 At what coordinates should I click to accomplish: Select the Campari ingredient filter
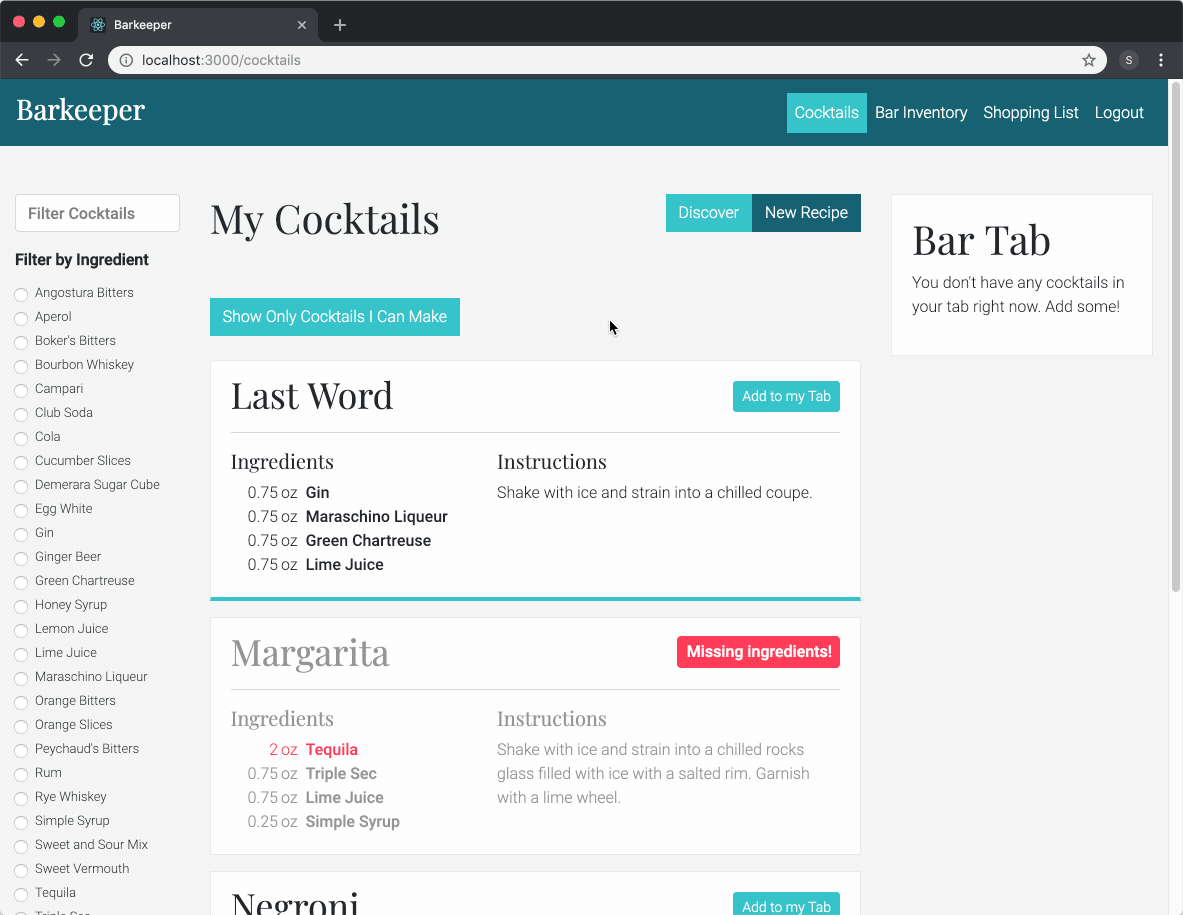[21, 390]
